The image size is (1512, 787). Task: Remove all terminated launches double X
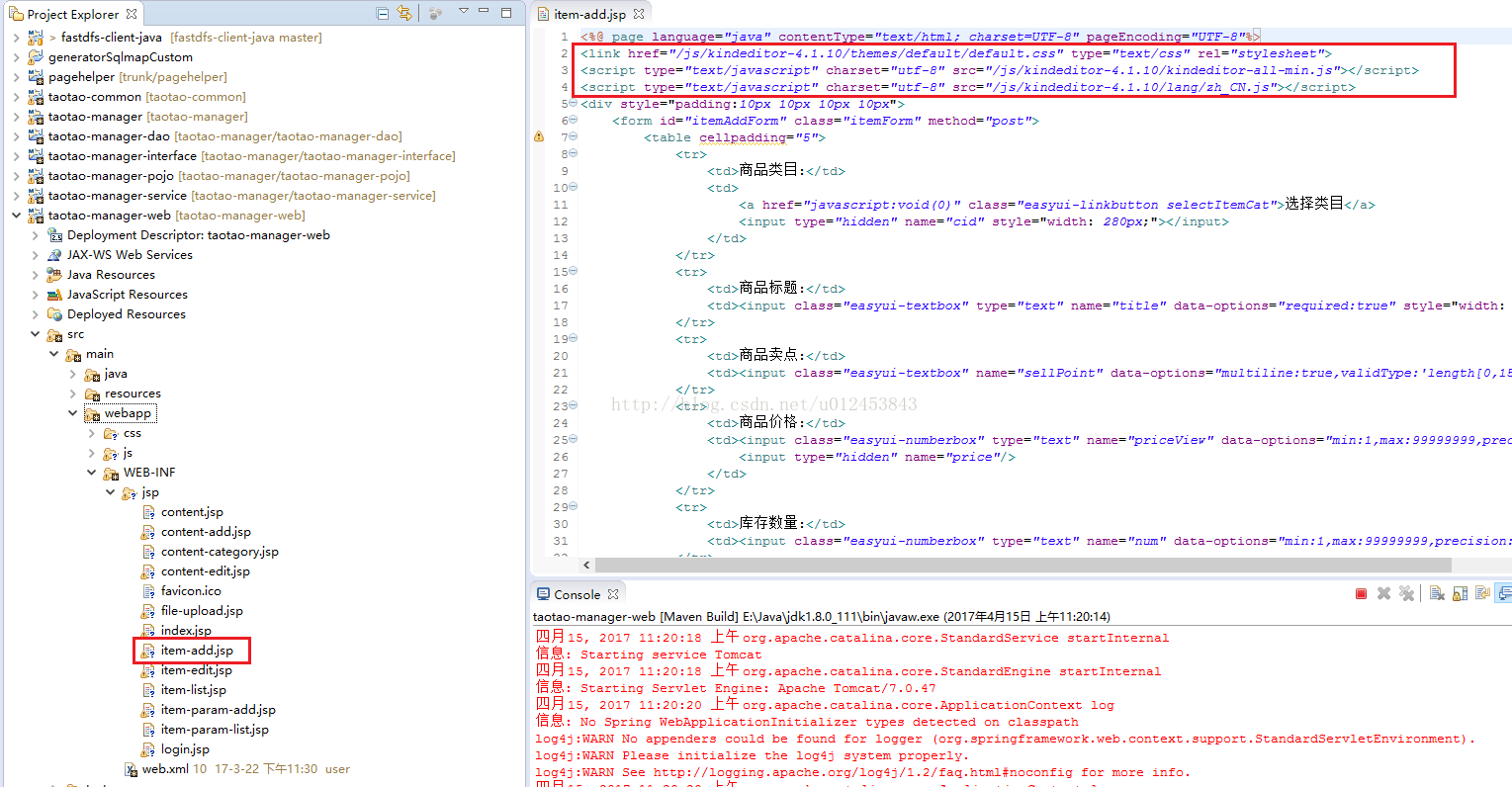[1406, 593]
